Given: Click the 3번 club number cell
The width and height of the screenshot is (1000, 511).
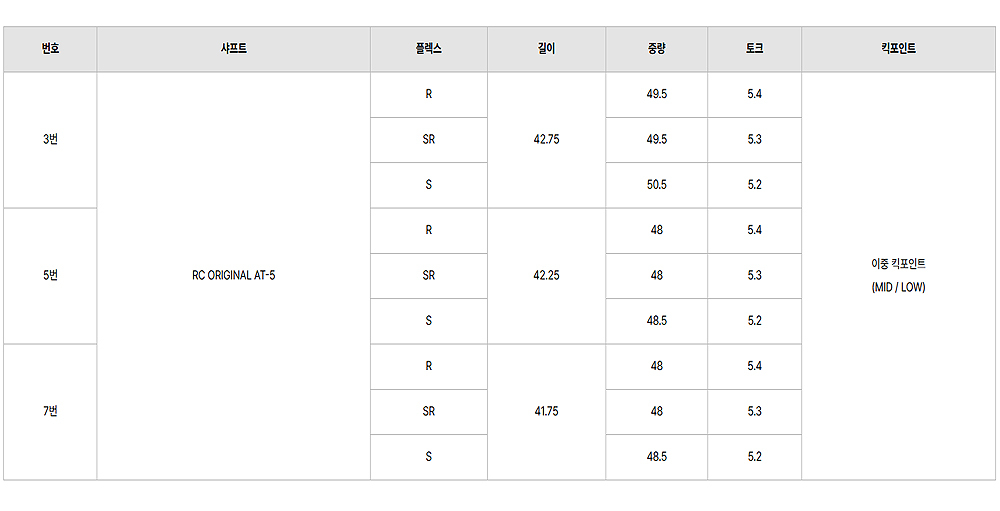Looking at the screenshot, I should (x=50, y=140).
